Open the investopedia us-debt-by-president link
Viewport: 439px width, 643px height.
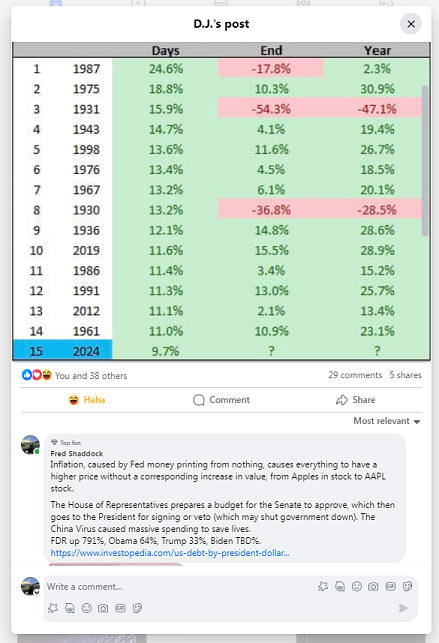pyautogui.click(x=170, y=553)
